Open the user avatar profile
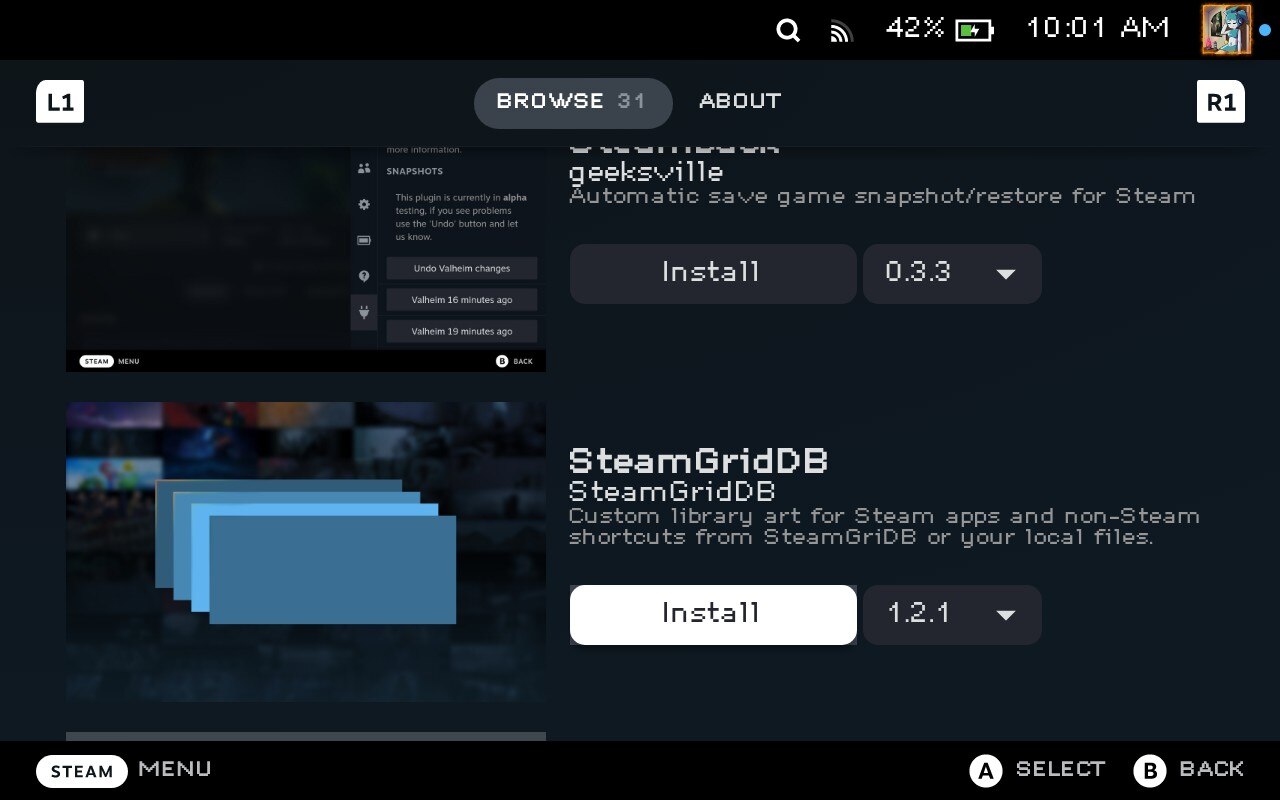1280x800 pixels. click(1226, 29)
